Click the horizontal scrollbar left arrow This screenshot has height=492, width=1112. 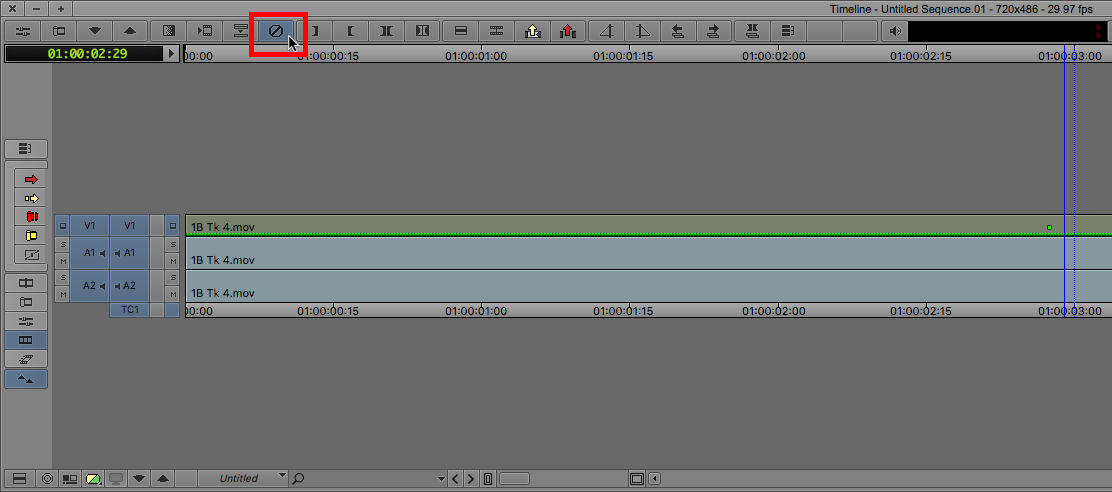653,479
